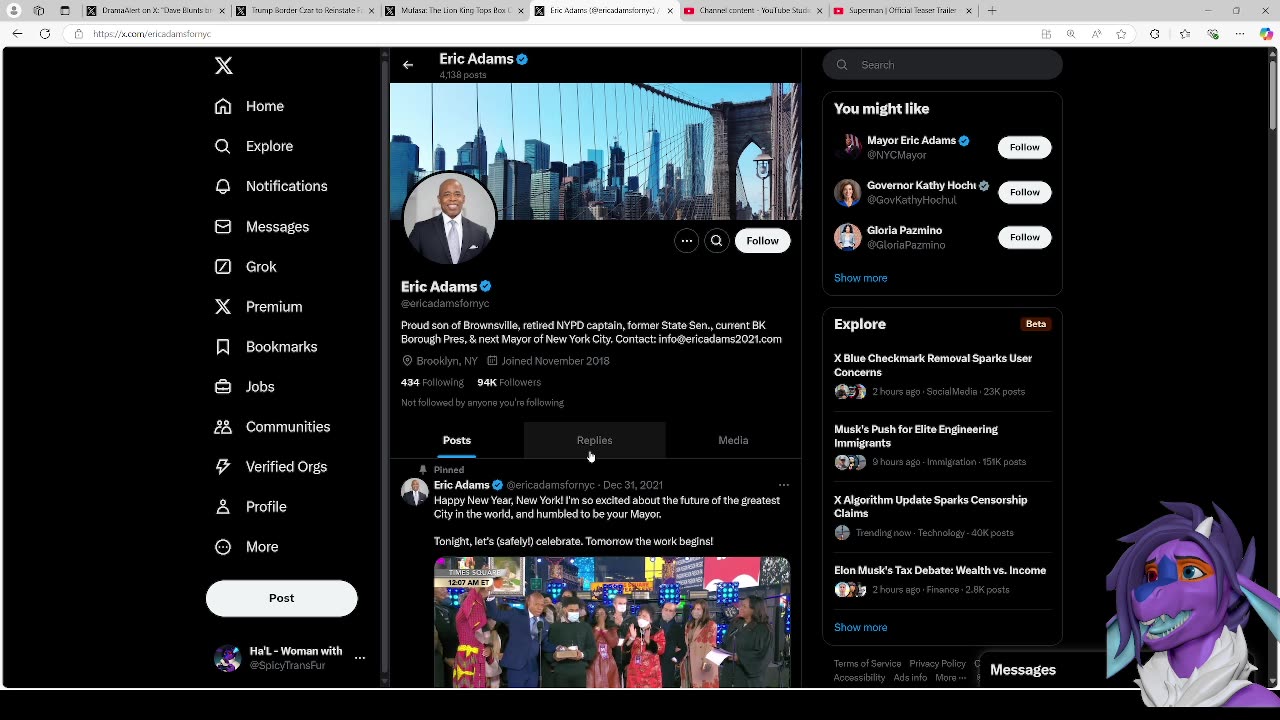Open Verified Orgs in sidebar
The width and height of the screenshot is (1280, 720).
tap(271, 467)
